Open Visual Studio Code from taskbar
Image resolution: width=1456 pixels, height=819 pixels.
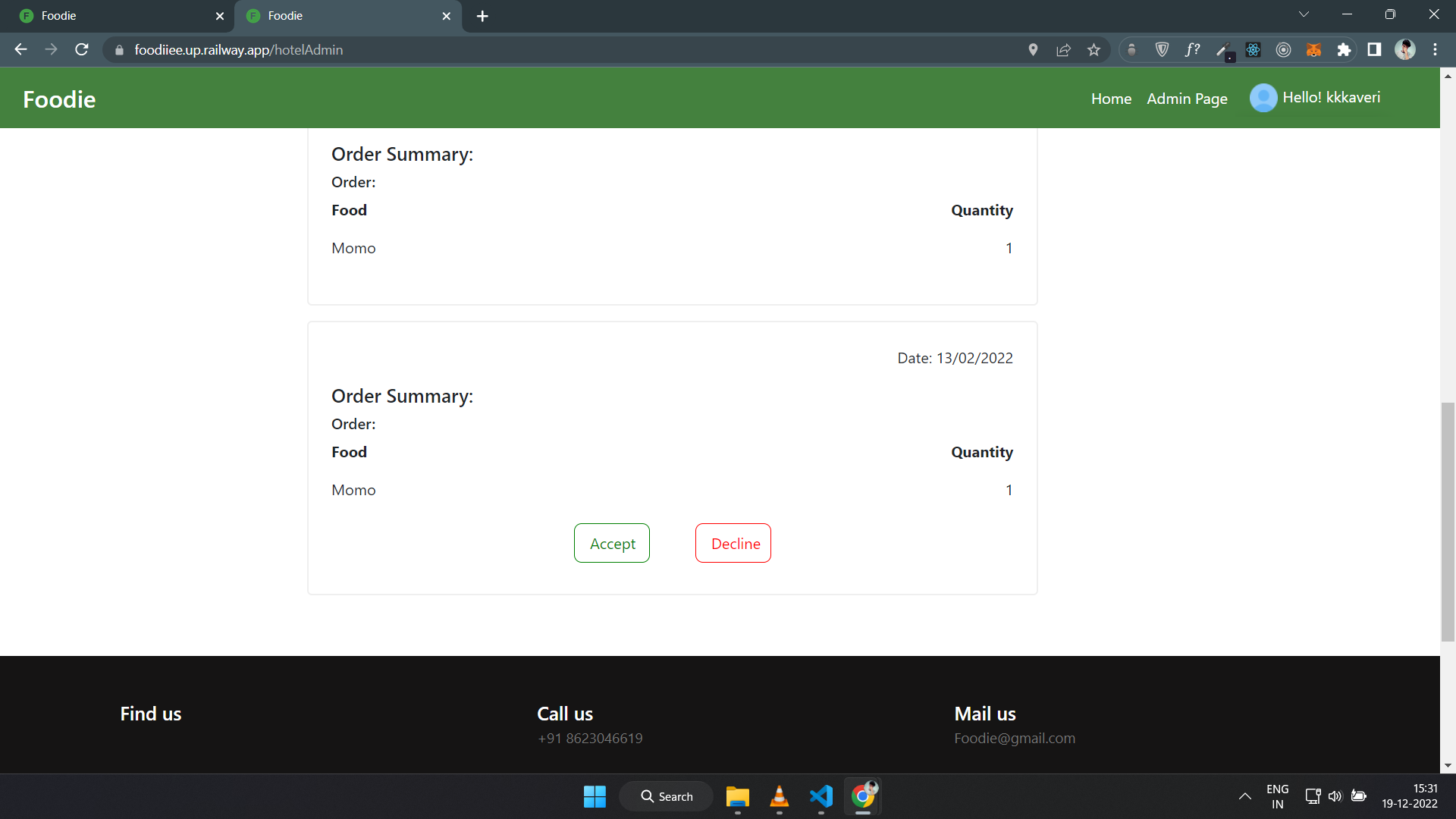pos(821,796)
